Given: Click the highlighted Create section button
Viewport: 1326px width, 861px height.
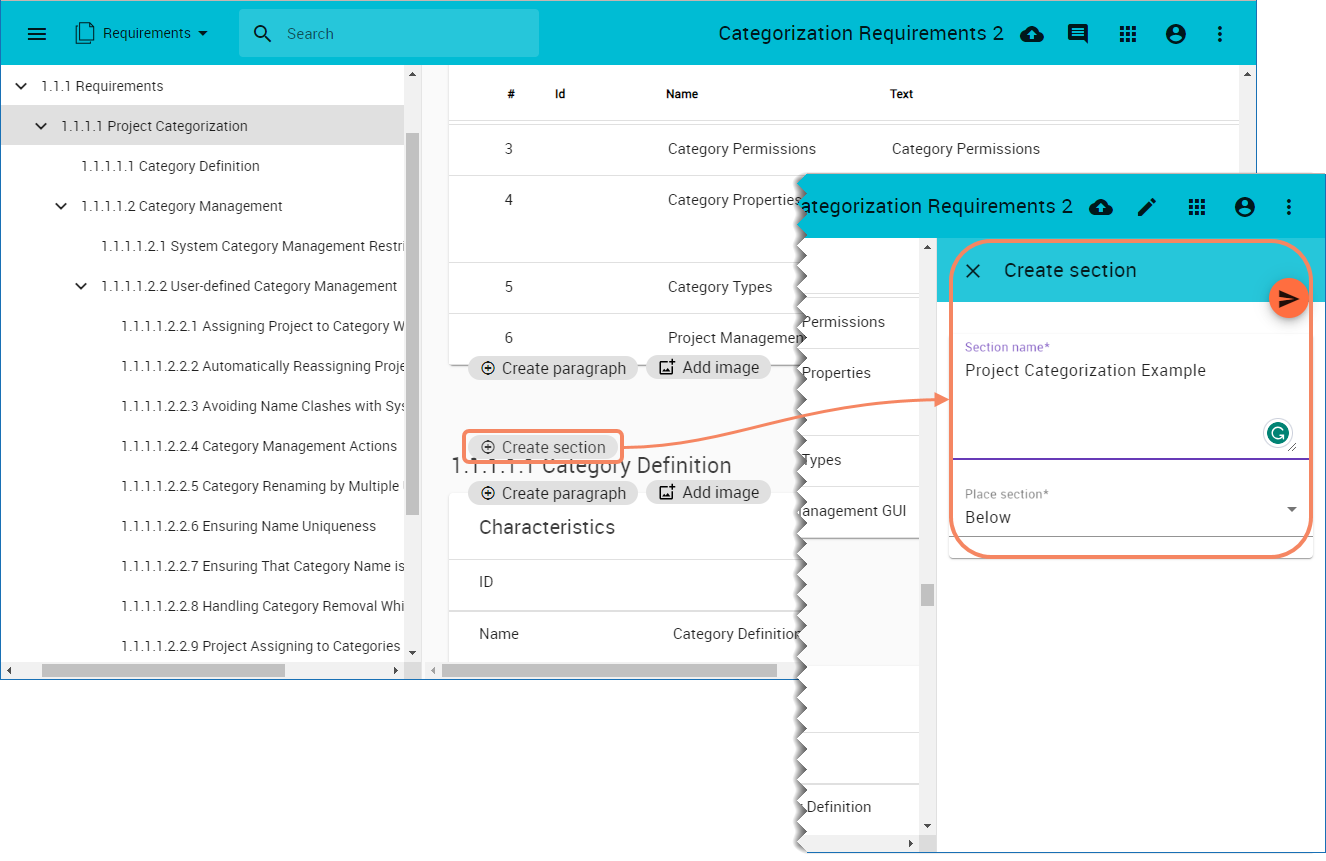Looking at the screenshot, I should click(x=544, y=447).
